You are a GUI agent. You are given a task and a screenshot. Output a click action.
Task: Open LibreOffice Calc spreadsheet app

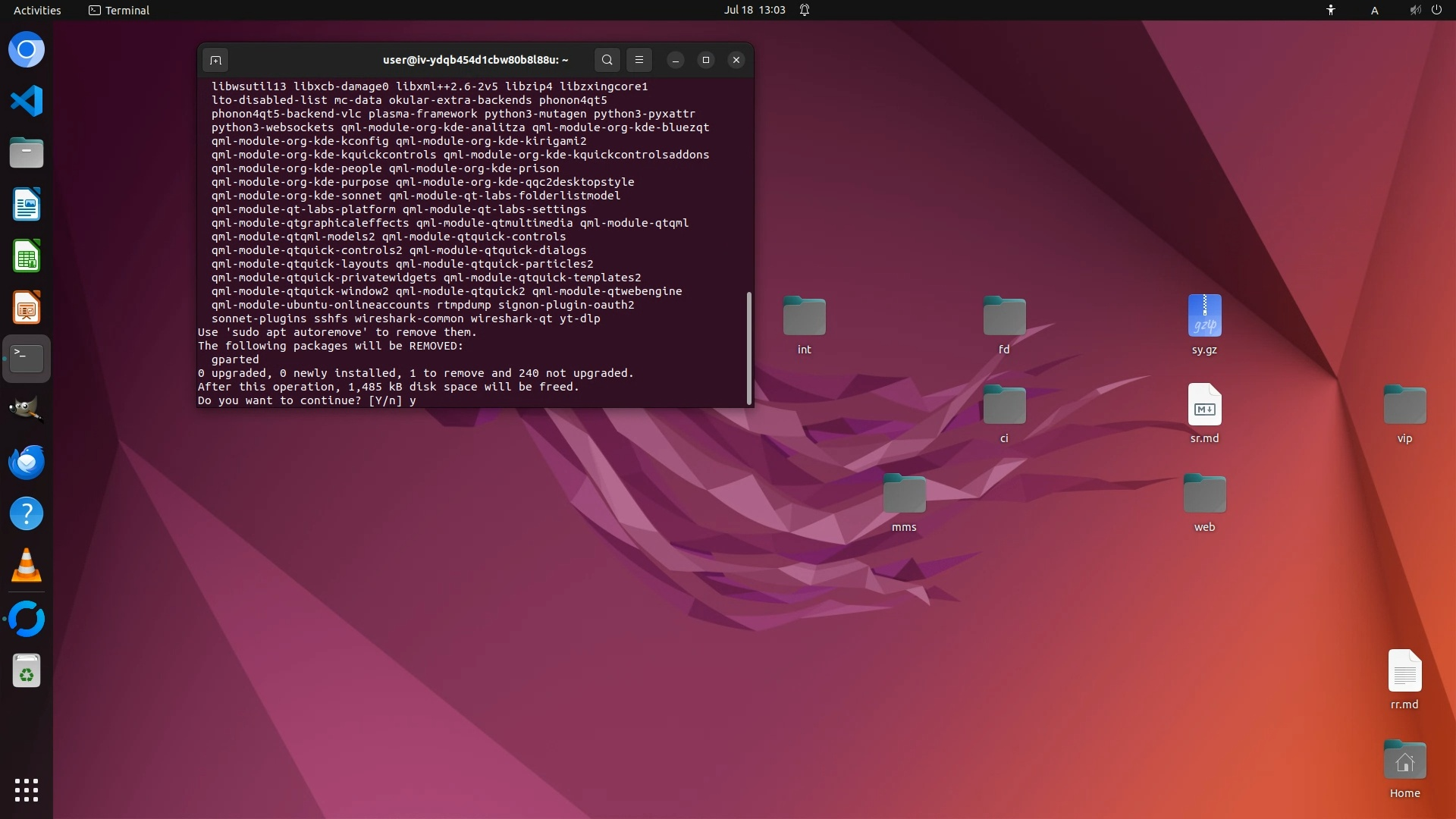(x=27, y=256)
